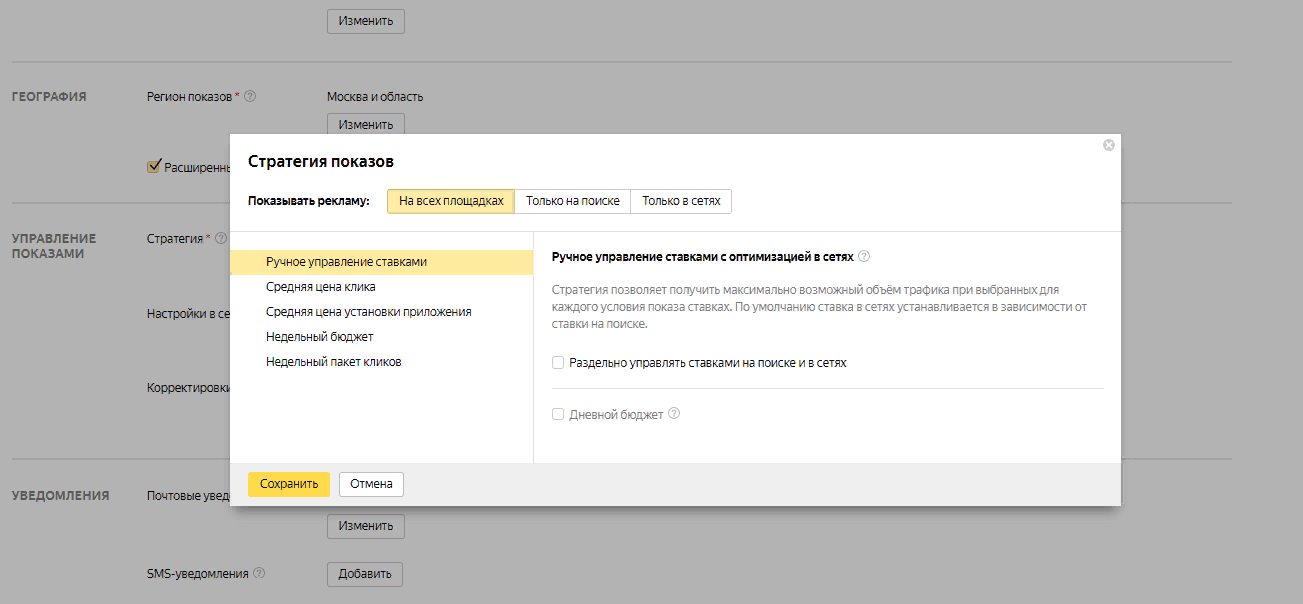Select Ручное управление ставками strategy
This screenshot has height=604, width=1303.
pos(346,262)
